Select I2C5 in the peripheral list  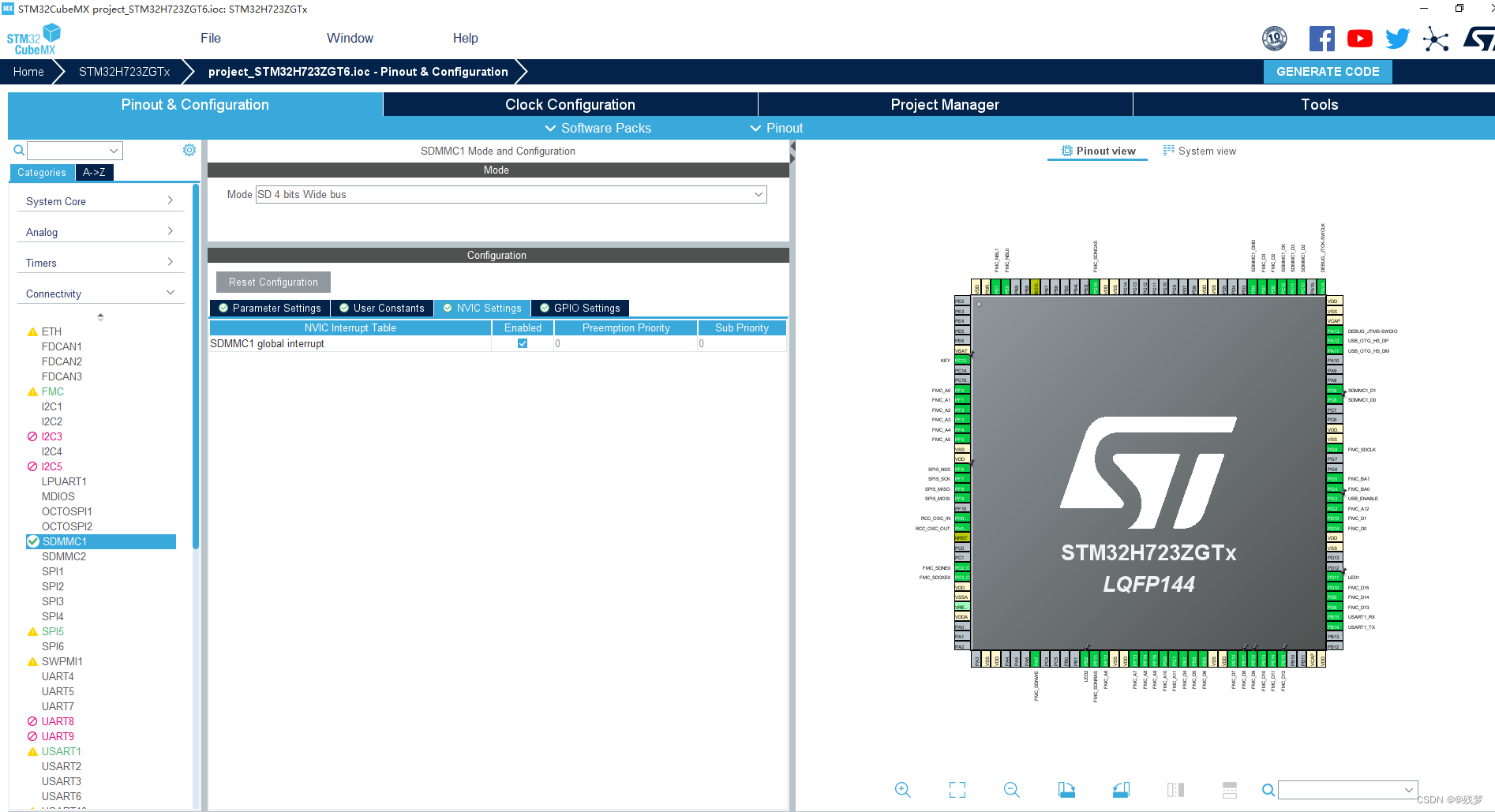(52, 466)
